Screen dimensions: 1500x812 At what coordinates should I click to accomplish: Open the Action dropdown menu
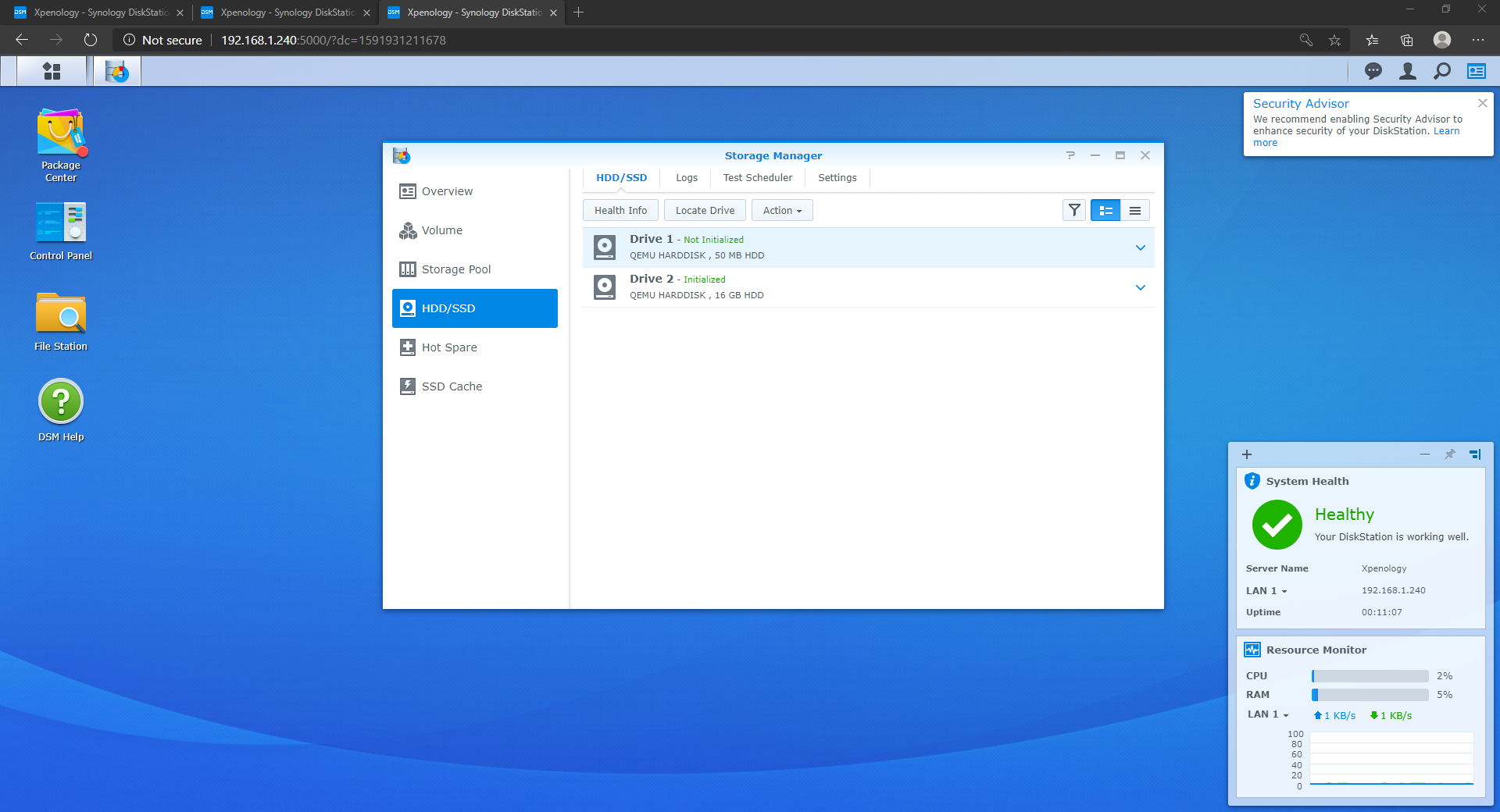pyautogui.click(x=782, y=210)
